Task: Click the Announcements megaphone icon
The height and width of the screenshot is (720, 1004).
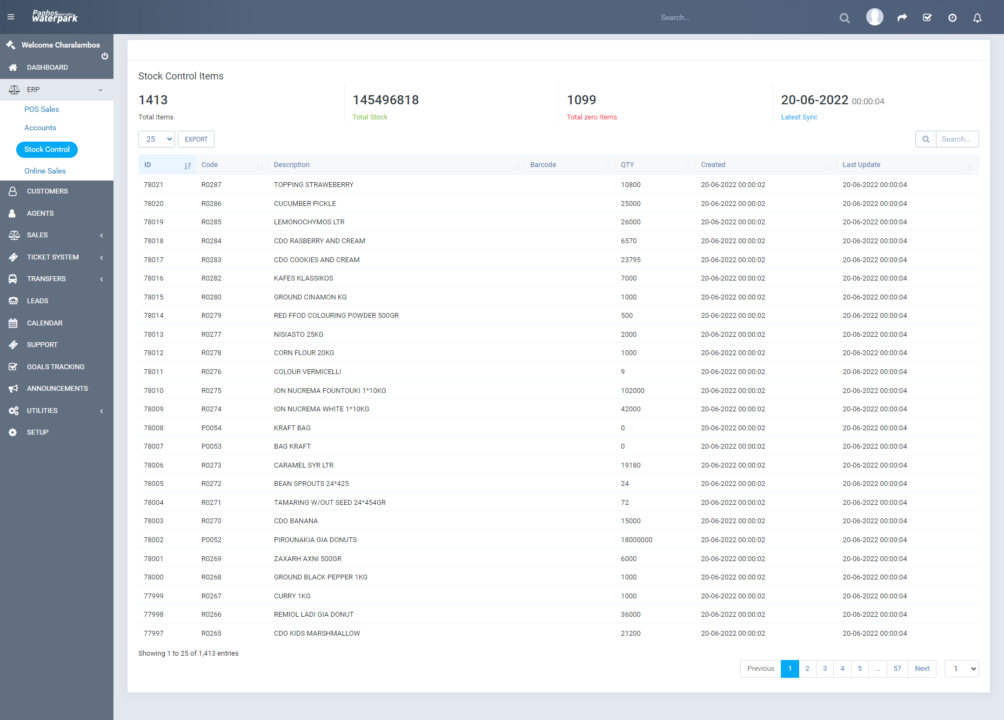Action: pyautogui.click(x=13, y=388)
